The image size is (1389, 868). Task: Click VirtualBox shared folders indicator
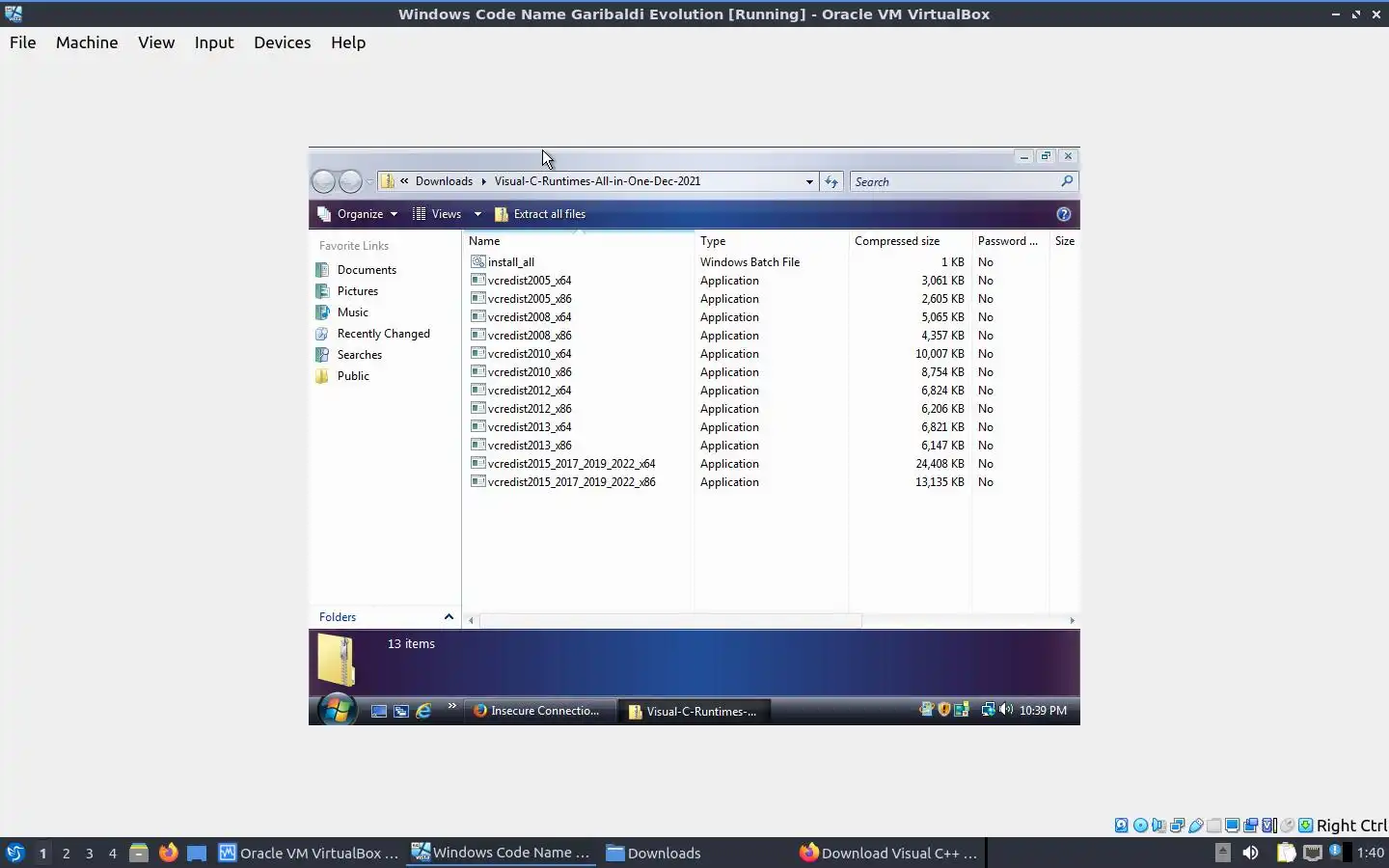(x=1213, y=826)
